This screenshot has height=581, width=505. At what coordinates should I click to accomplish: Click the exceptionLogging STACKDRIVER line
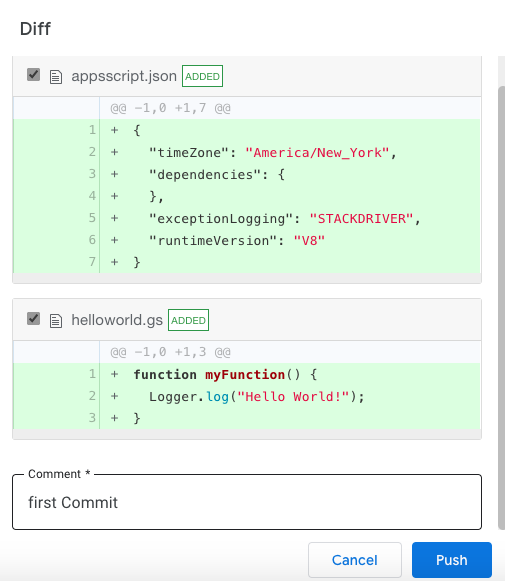point(247,218)
